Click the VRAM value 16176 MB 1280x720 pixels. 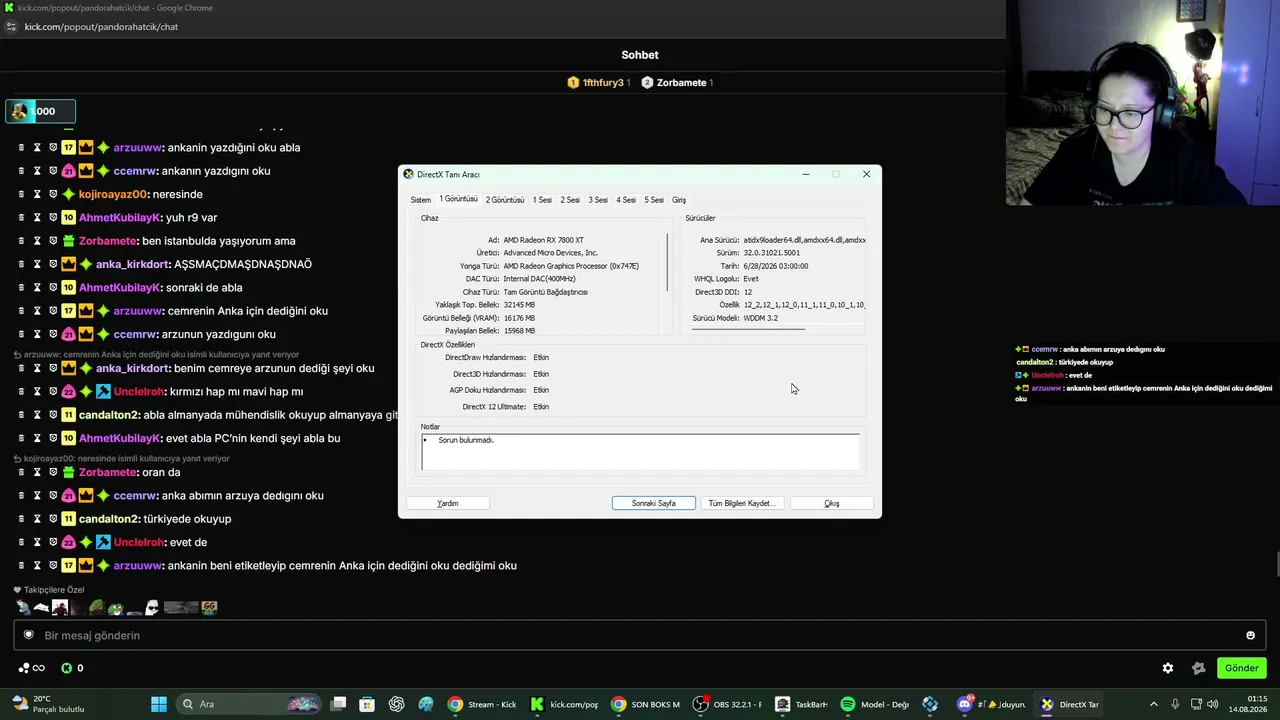tap(519, 318)
